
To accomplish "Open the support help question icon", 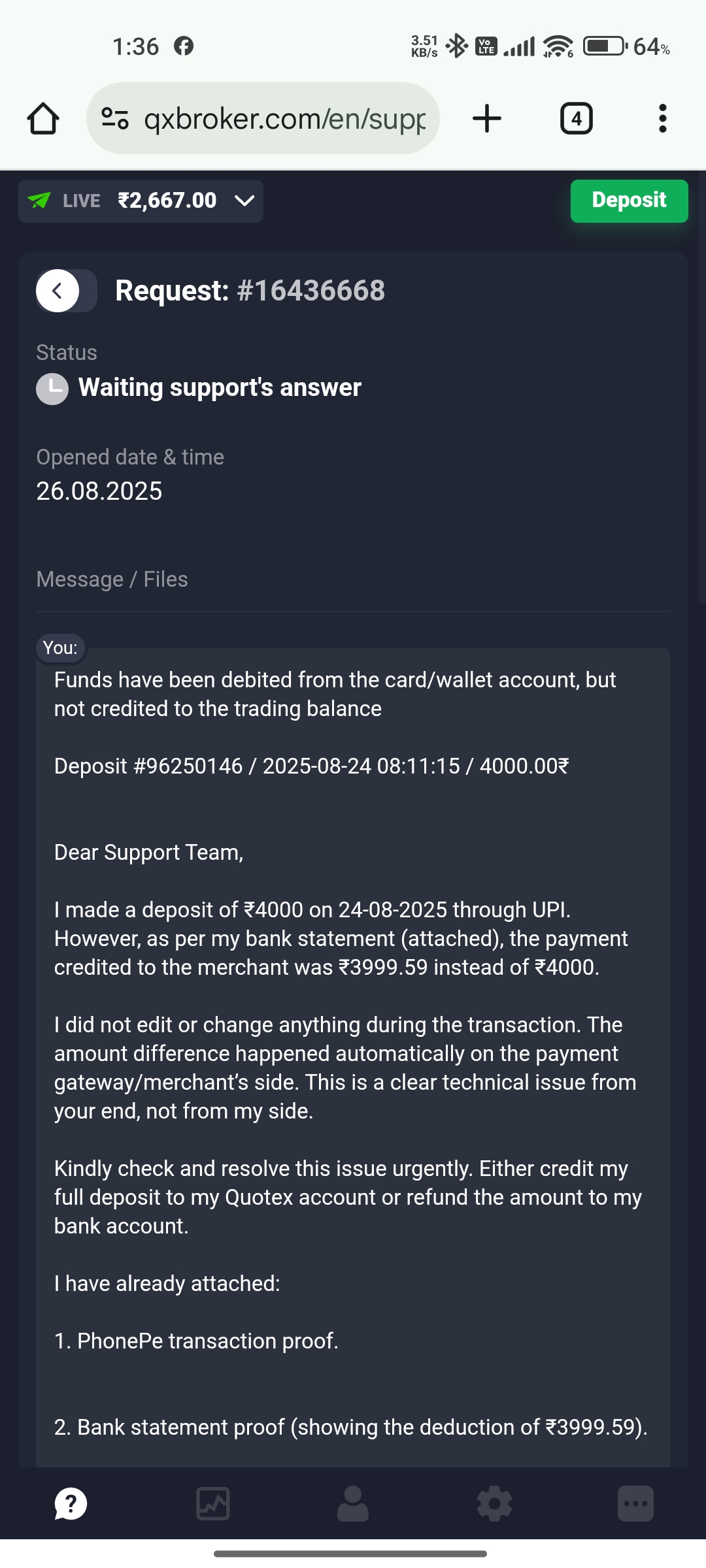I will [71, 1503].
